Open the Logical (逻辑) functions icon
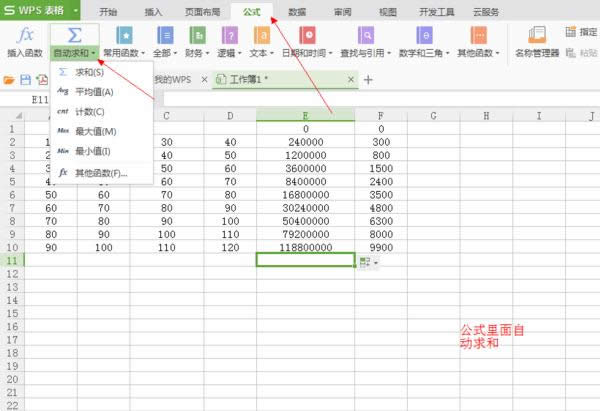 point(229,35)
